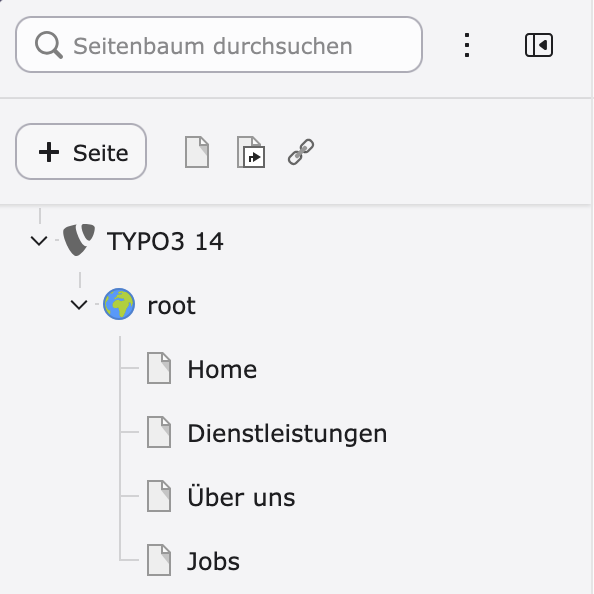Click the globe icon of root page
This screenshot has width=594, height=594.
[x=119, y=304]
